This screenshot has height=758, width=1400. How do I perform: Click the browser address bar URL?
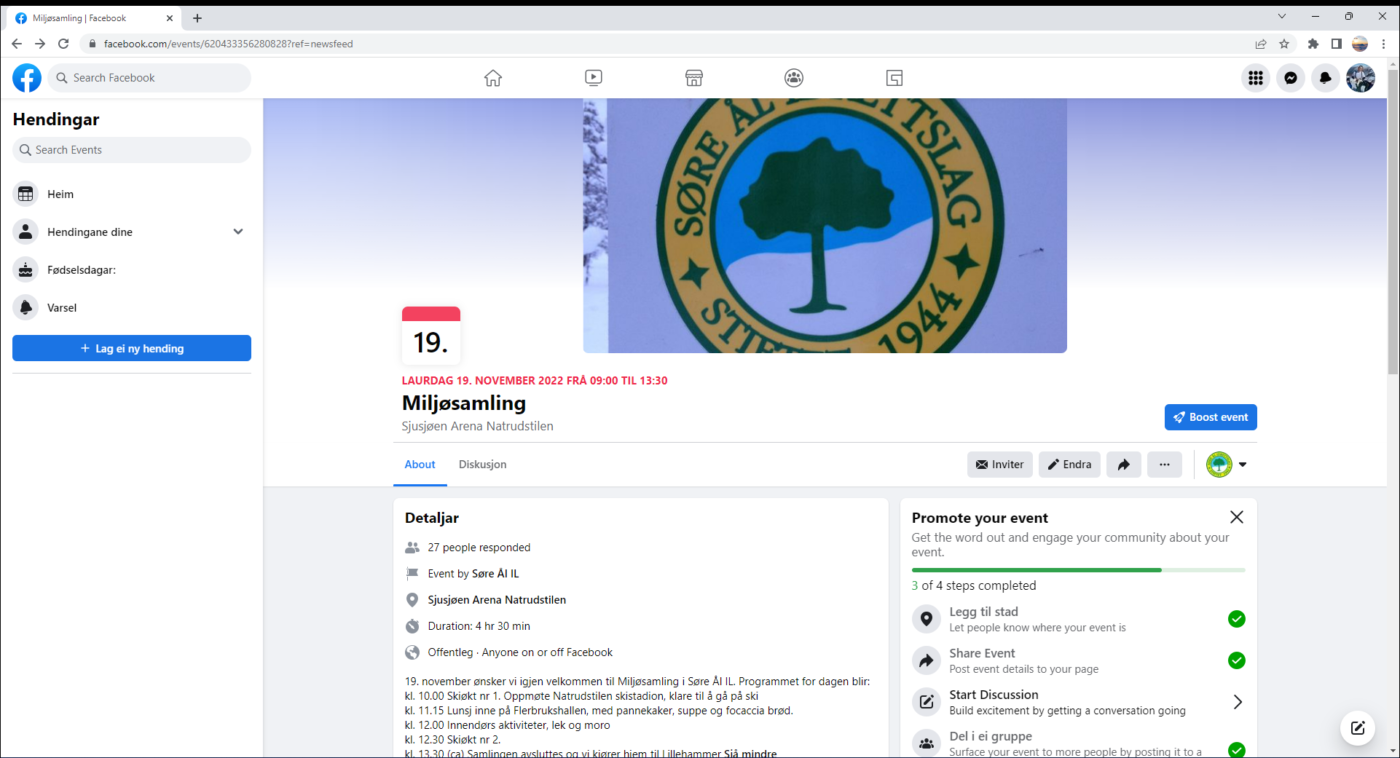tap(228, 44)
